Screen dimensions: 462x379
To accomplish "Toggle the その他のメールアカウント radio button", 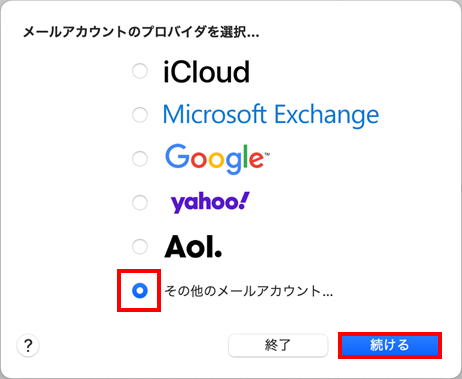I will 140,291.
